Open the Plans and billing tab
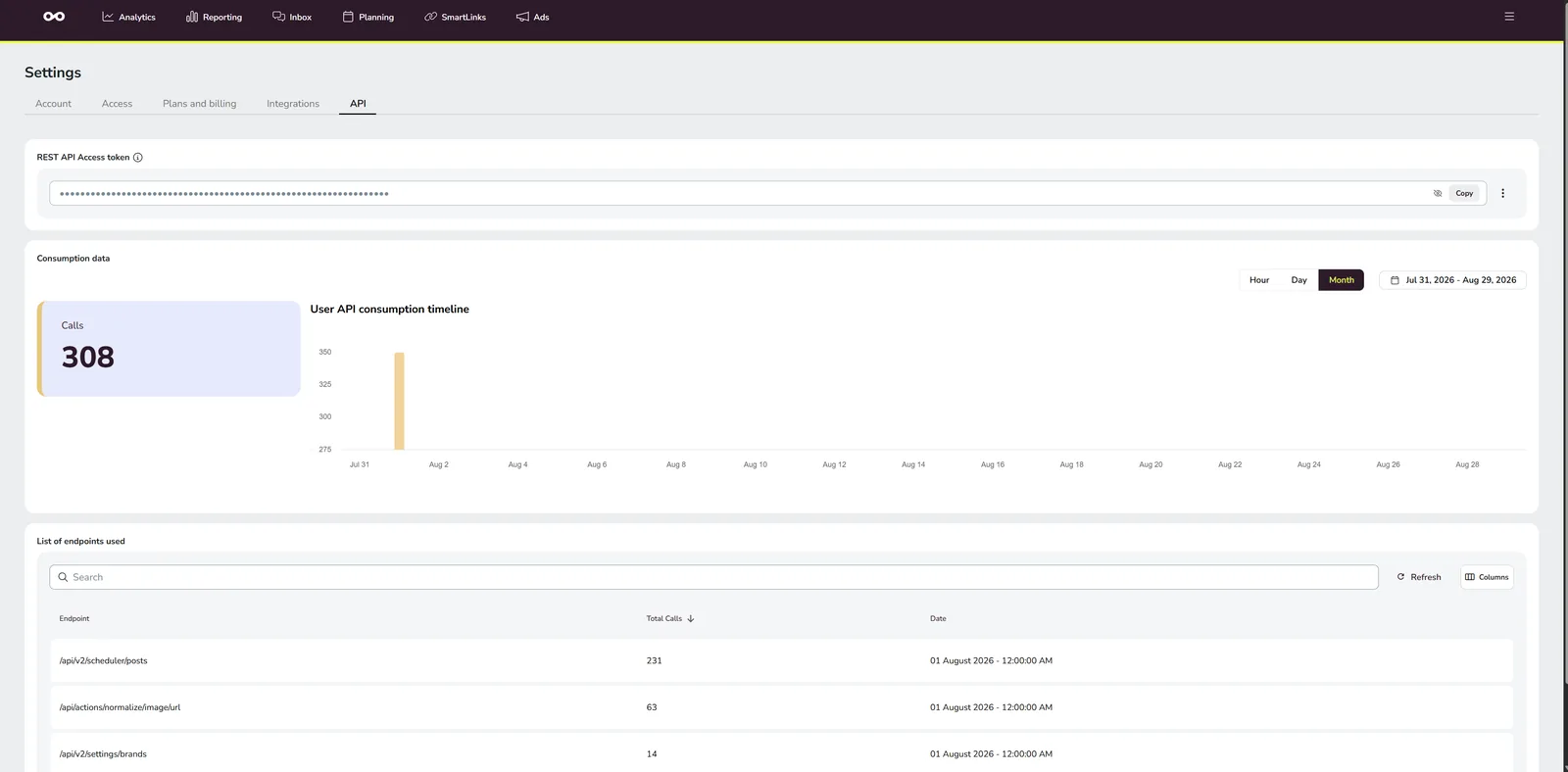Viewport: 1568px width, 772px height. point(199,104)
